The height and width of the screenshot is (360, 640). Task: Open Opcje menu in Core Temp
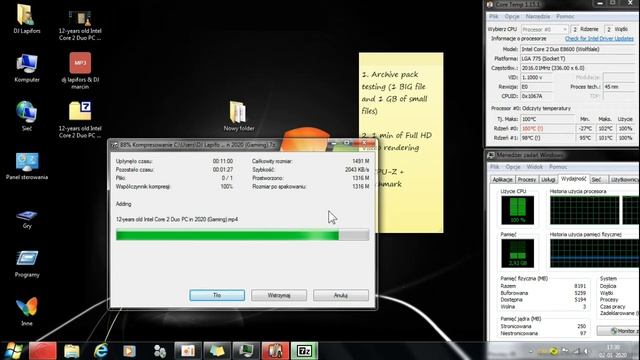512,16
